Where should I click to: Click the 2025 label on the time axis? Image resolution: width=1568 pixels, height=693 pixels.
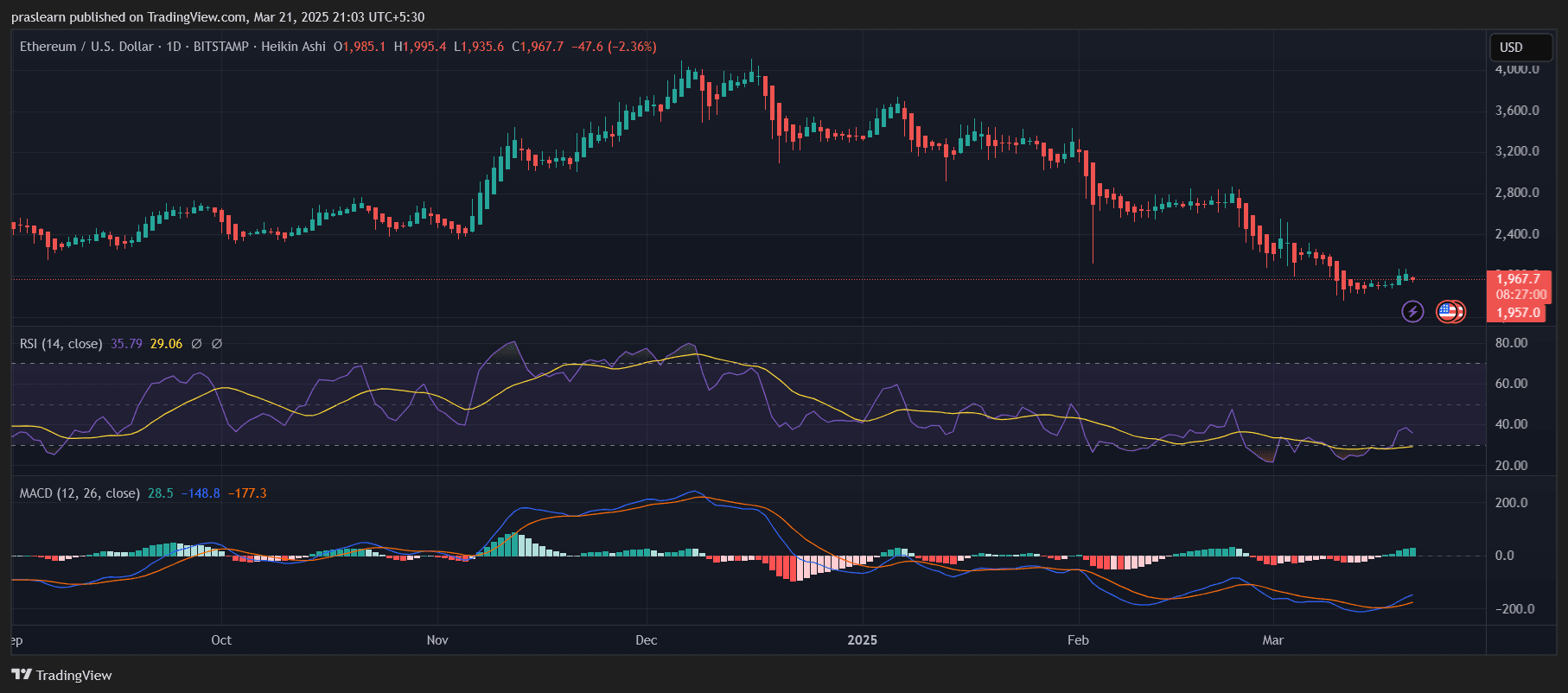point(862,640)
